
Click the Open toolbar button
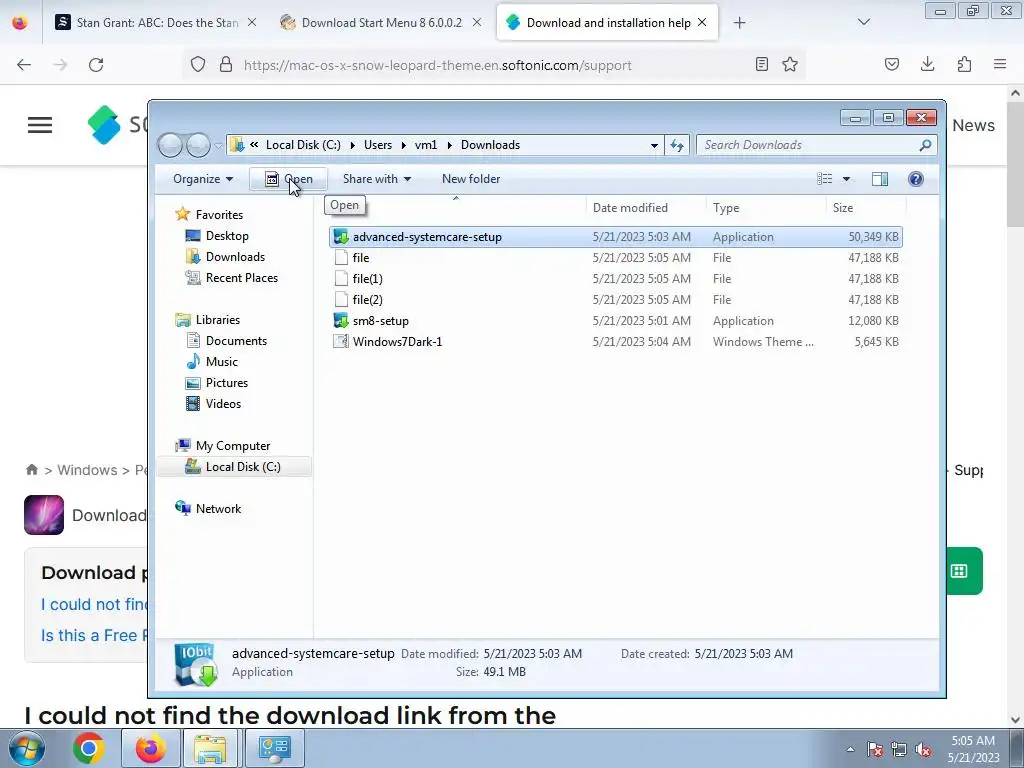click(288, 179)
